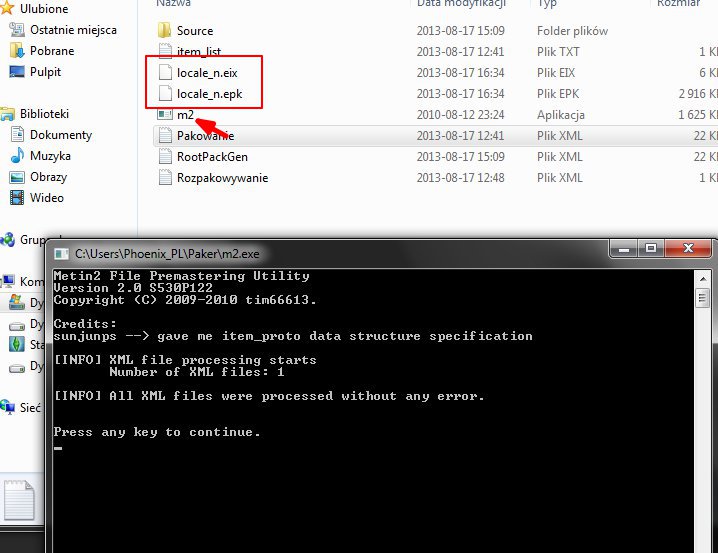Open the Source folder icon
Image resolution: width=718 pixels, height=553 pixels.
click(164, 31)
